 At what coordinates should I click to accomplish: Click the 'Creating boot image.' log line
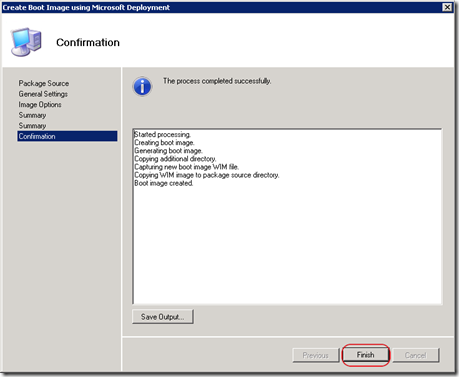[x=164, y=143]
